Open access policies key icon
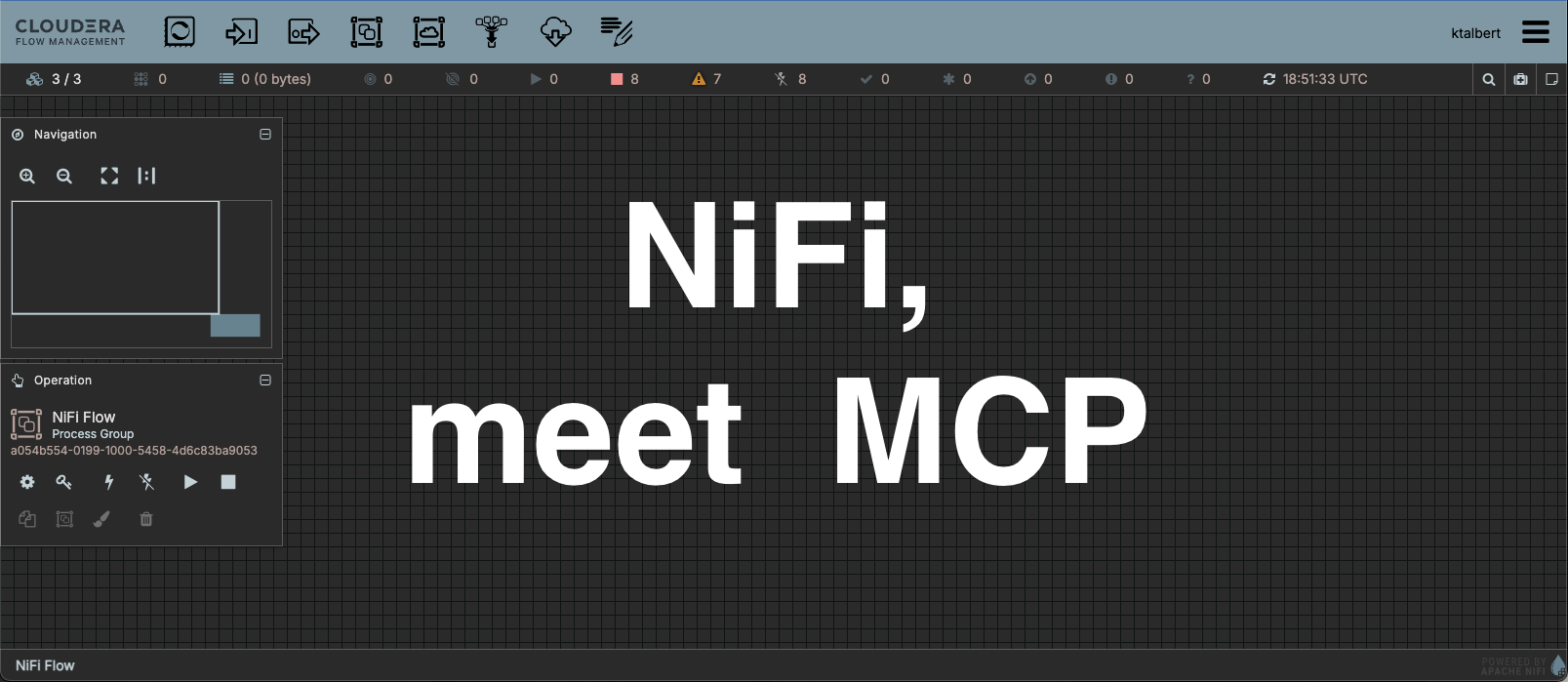Viewport: 1568px width, 682px height. click(x=64, y=482)
